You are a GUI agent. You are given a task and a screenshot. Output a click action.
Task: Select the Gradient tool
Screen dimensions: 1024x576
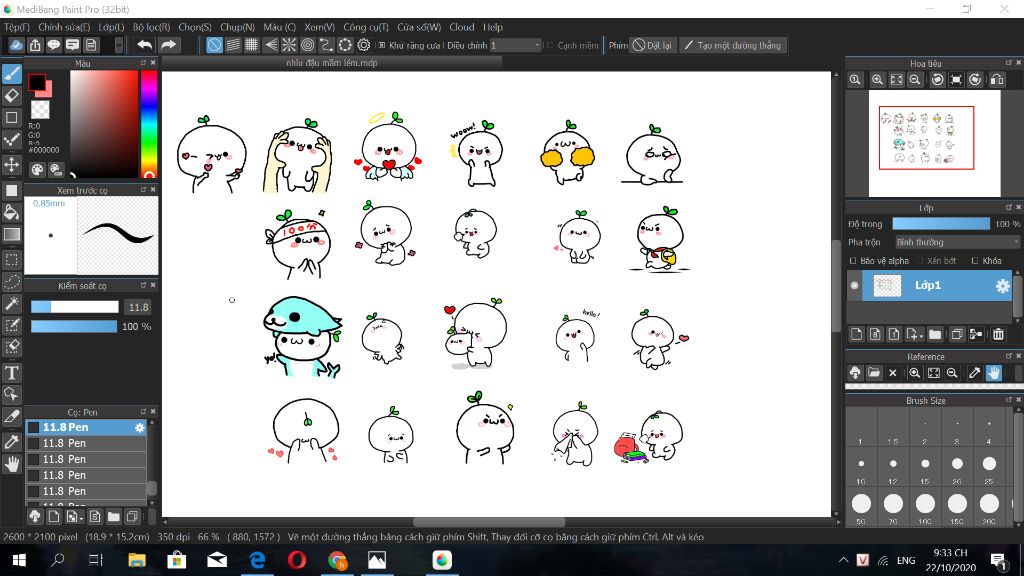(12, 234)
